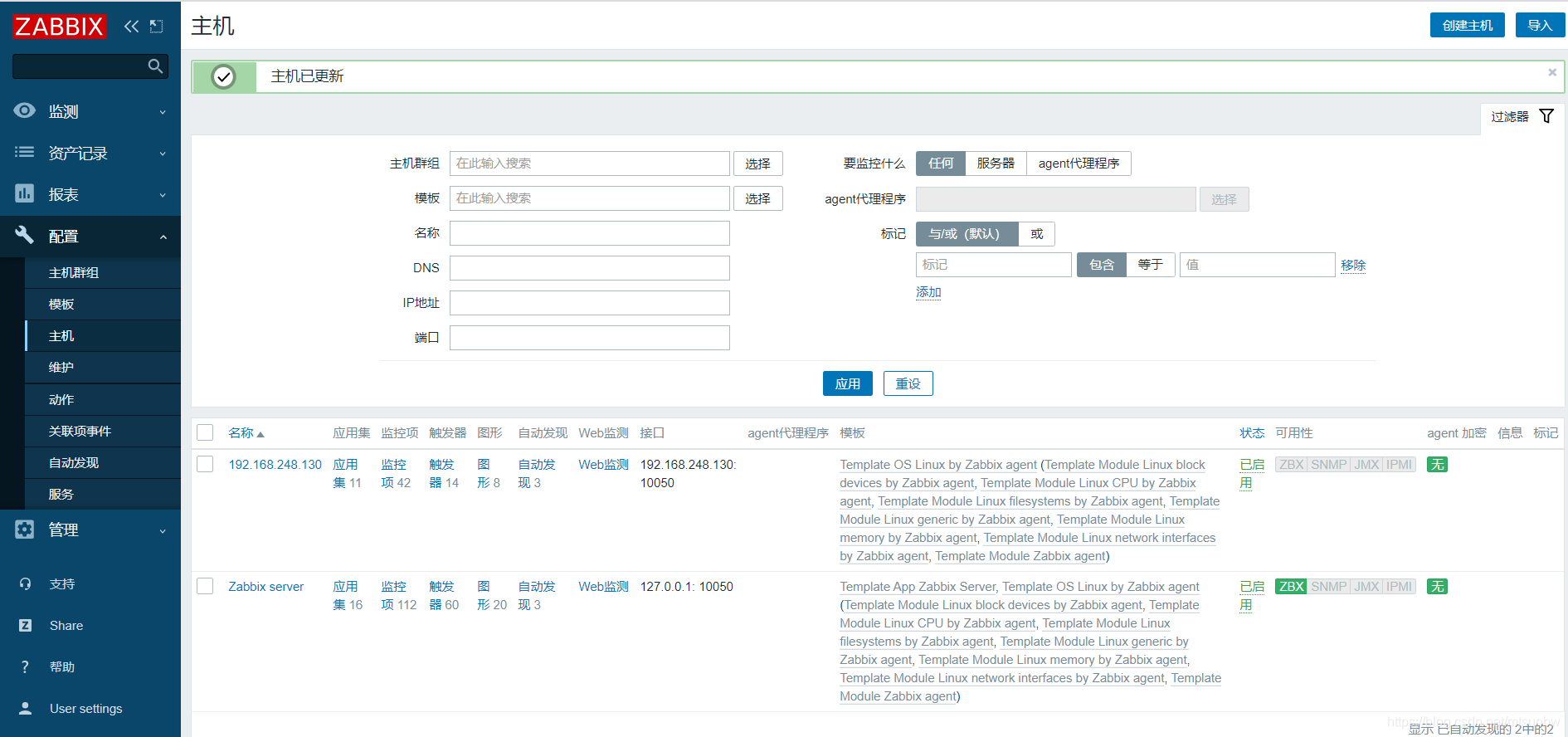Open host 192.168.248.130 link
The width and height of the screenshot is (1568, 737).
275,465
